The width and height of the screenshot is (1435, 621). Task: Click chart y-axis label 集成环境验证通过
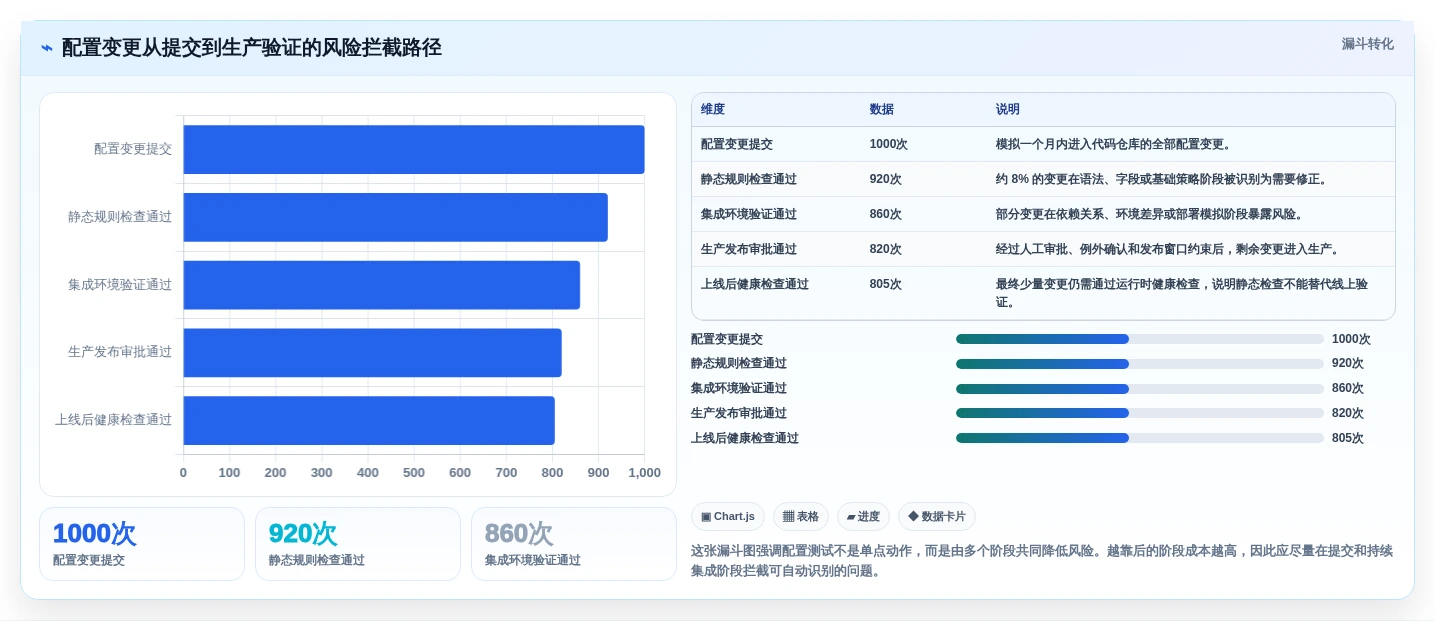coord(120,285)
